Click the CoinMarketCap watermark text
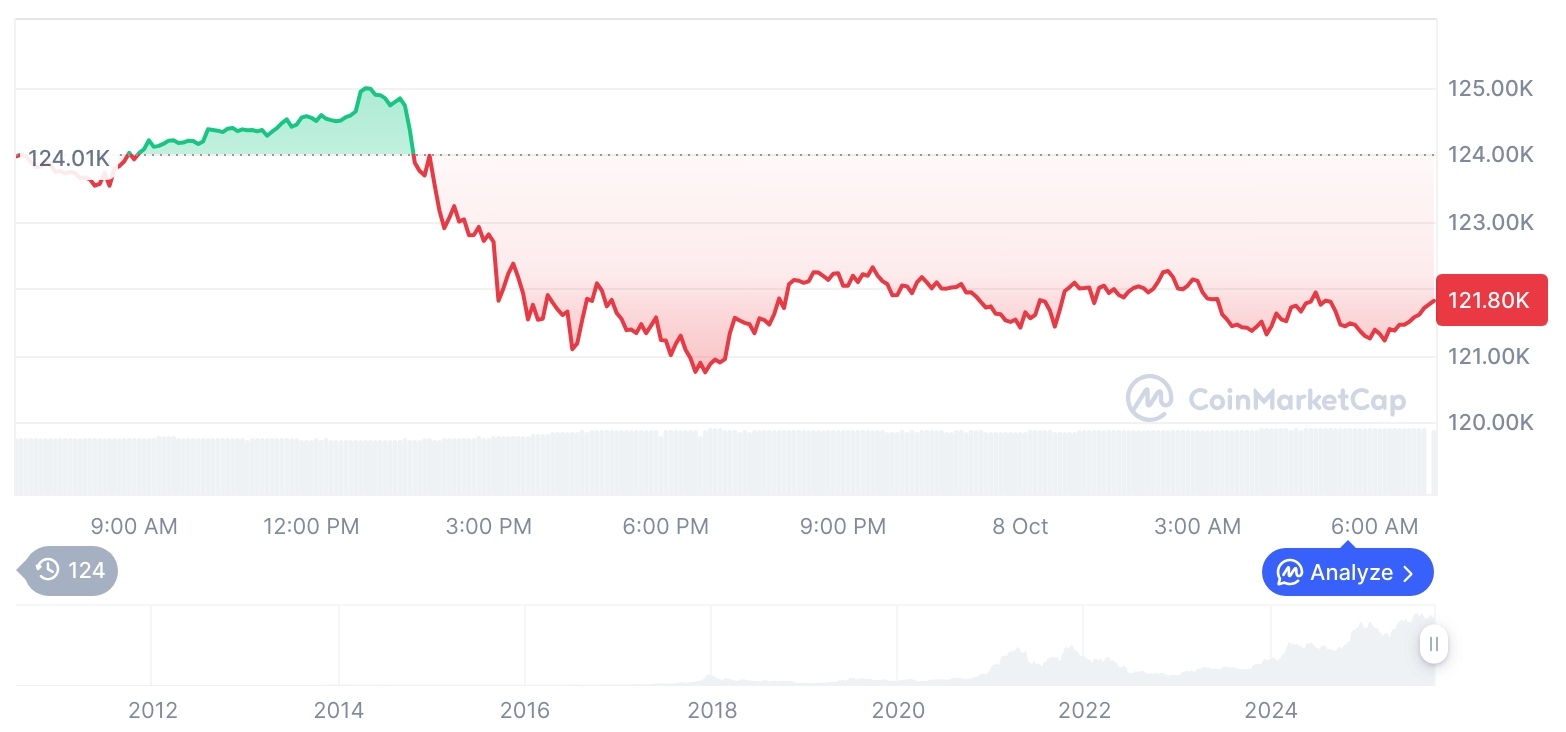Screen dimensions: 1566x732 coord(1296,400)
